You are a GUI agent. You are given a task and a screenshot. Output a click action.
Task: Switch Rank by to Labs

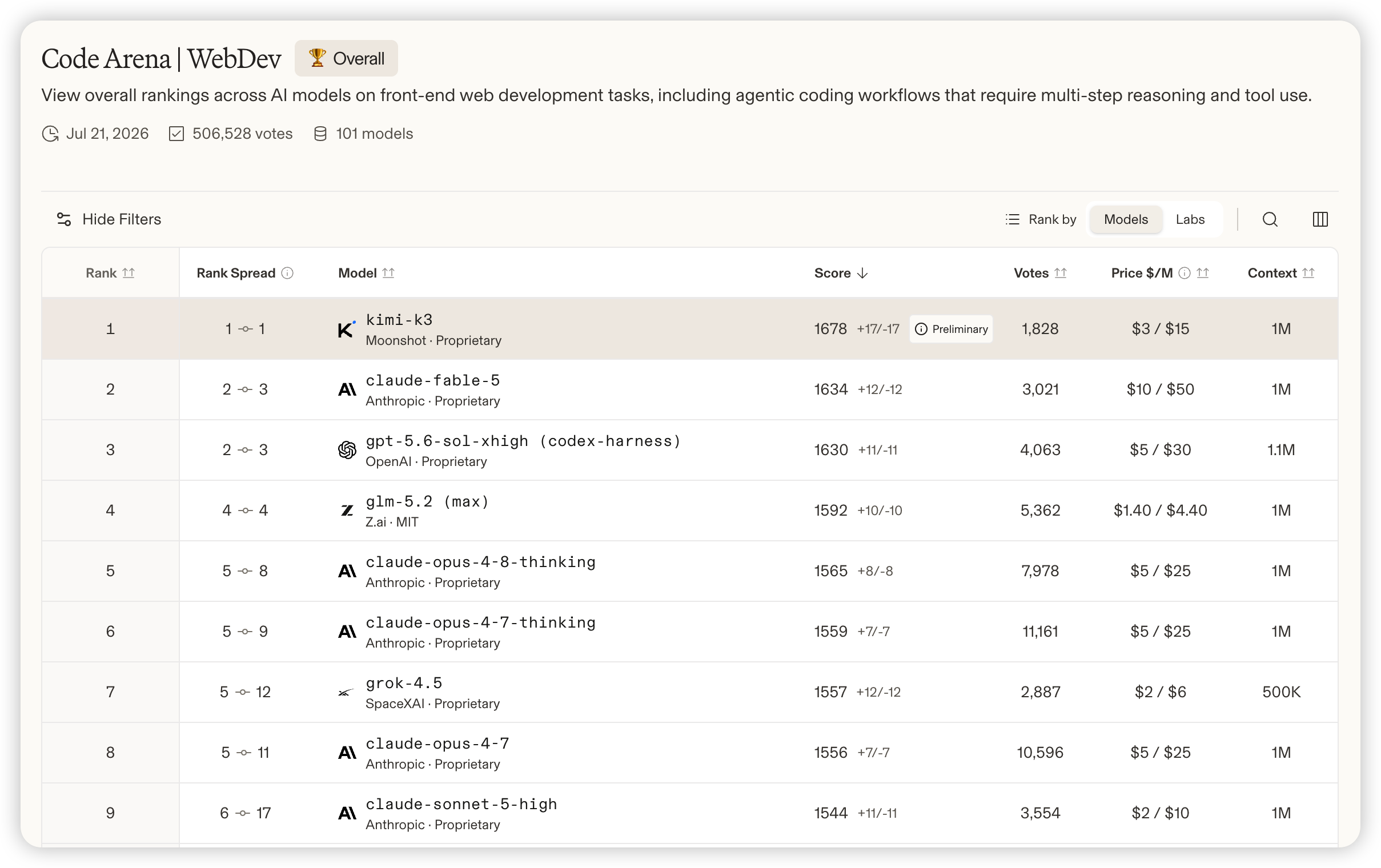click(x=1190, y=220)
